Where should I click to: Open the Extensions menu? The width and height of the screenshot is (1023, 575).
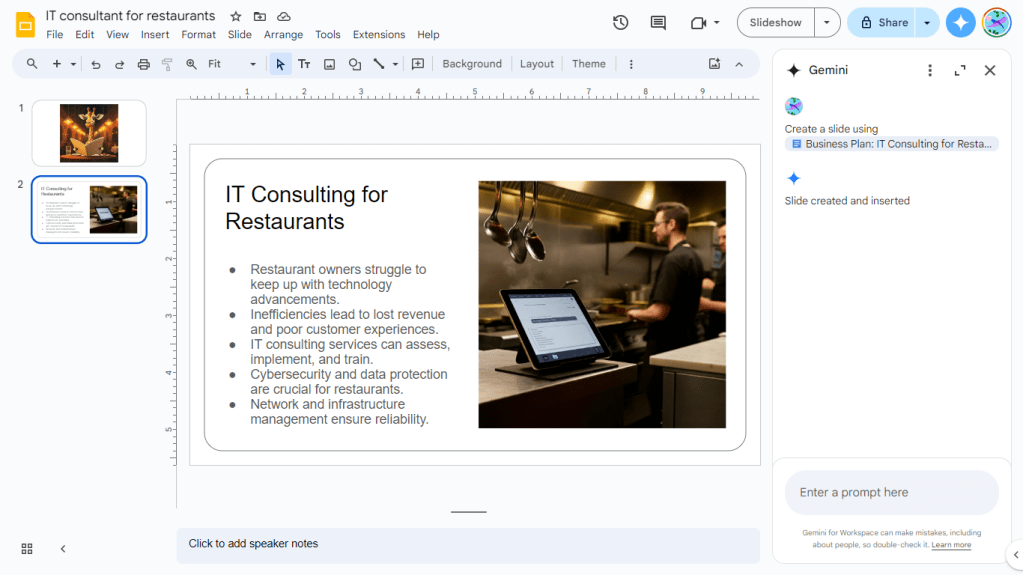click(x=379, y=34)
